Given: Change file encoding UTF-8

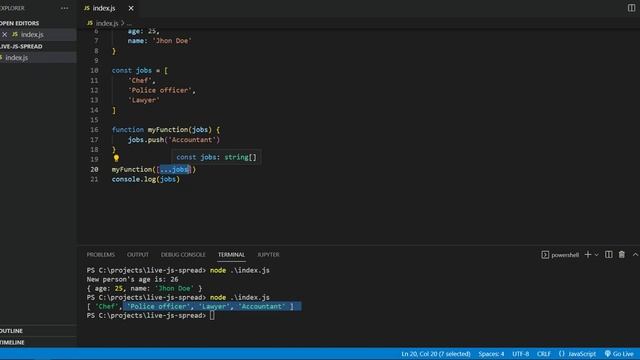Looking at the screenshot, I should 520,354.
